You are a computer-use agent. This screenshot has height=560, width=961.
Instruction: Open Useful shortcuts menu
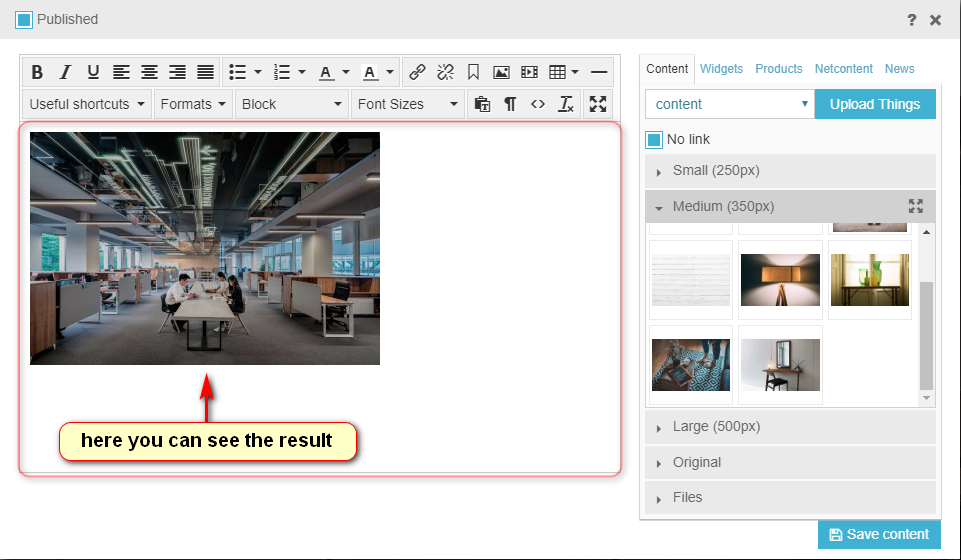[x=87, y=104]
